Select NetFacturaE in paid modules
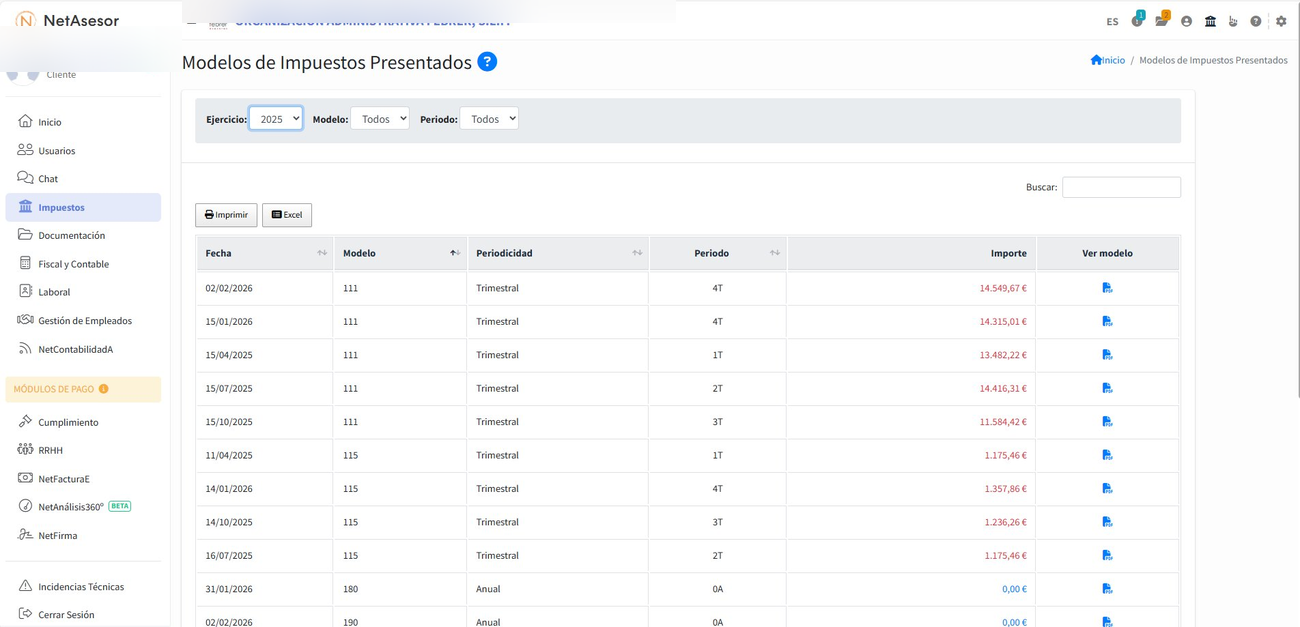1300x627 pixels. [64, 479]
